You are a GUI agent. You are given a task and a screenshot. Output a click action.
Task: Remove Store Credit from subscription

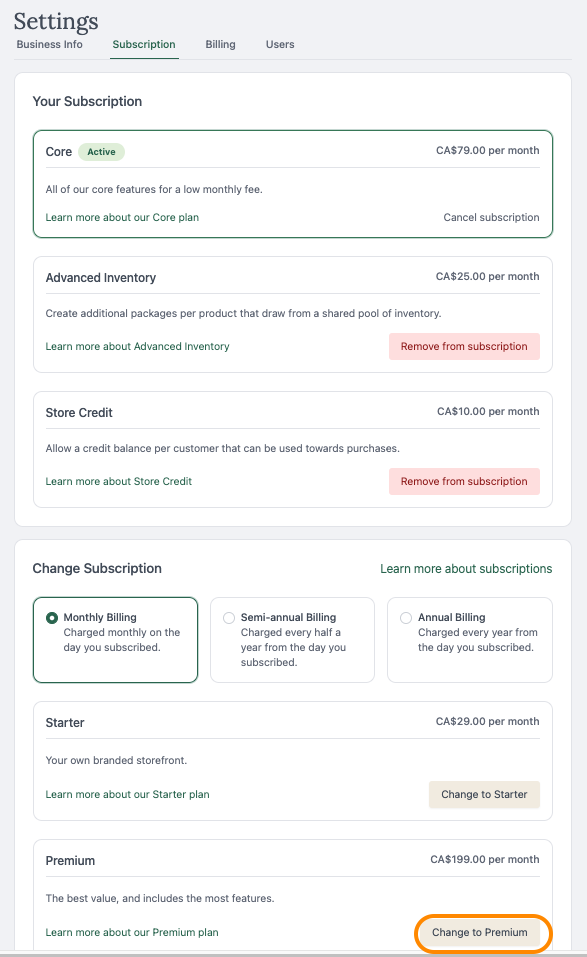(464, 482)
